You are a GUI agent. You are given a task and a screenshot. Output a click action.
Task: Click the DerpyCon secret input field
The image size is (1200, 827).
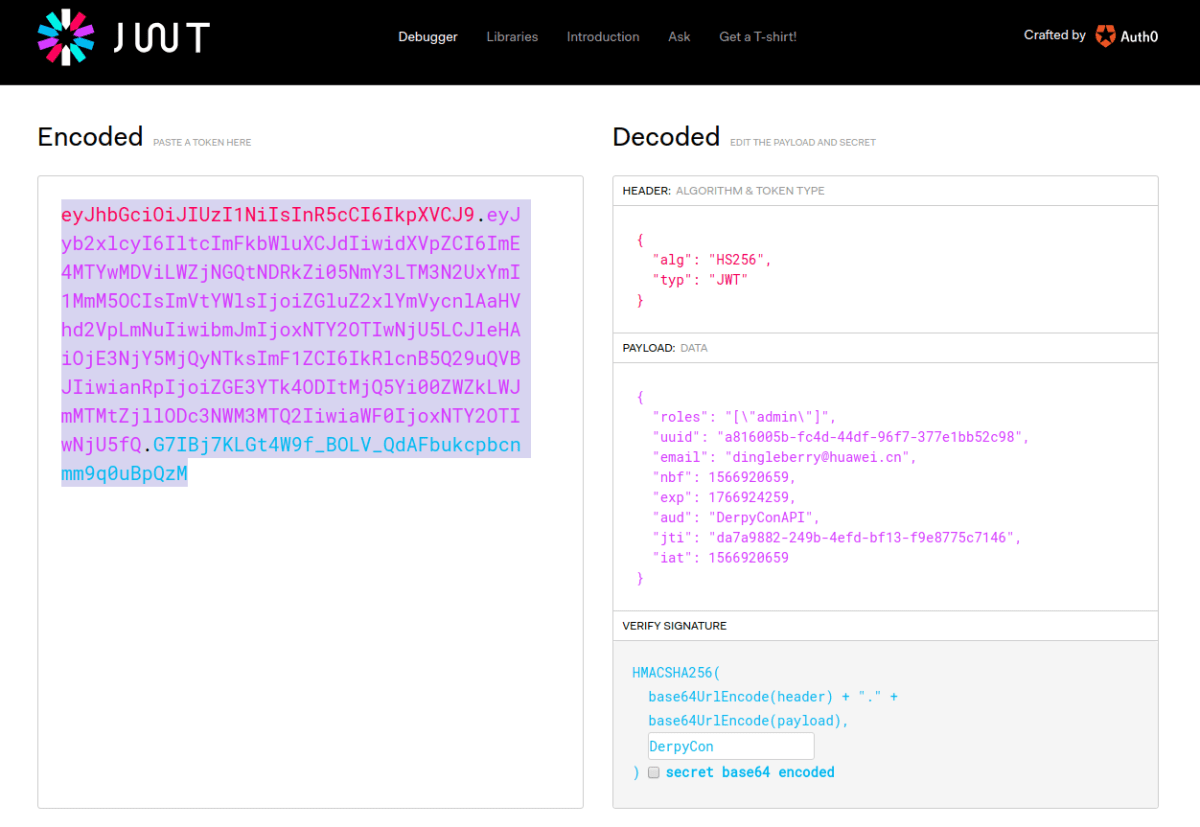[730, 746]
